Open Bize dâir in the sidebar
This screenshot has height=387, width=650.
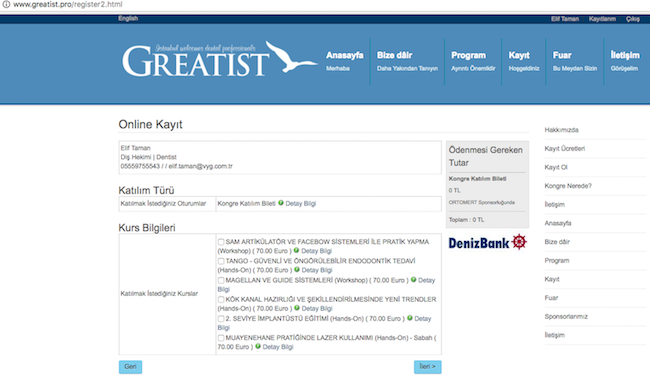[x=557, y=242]
